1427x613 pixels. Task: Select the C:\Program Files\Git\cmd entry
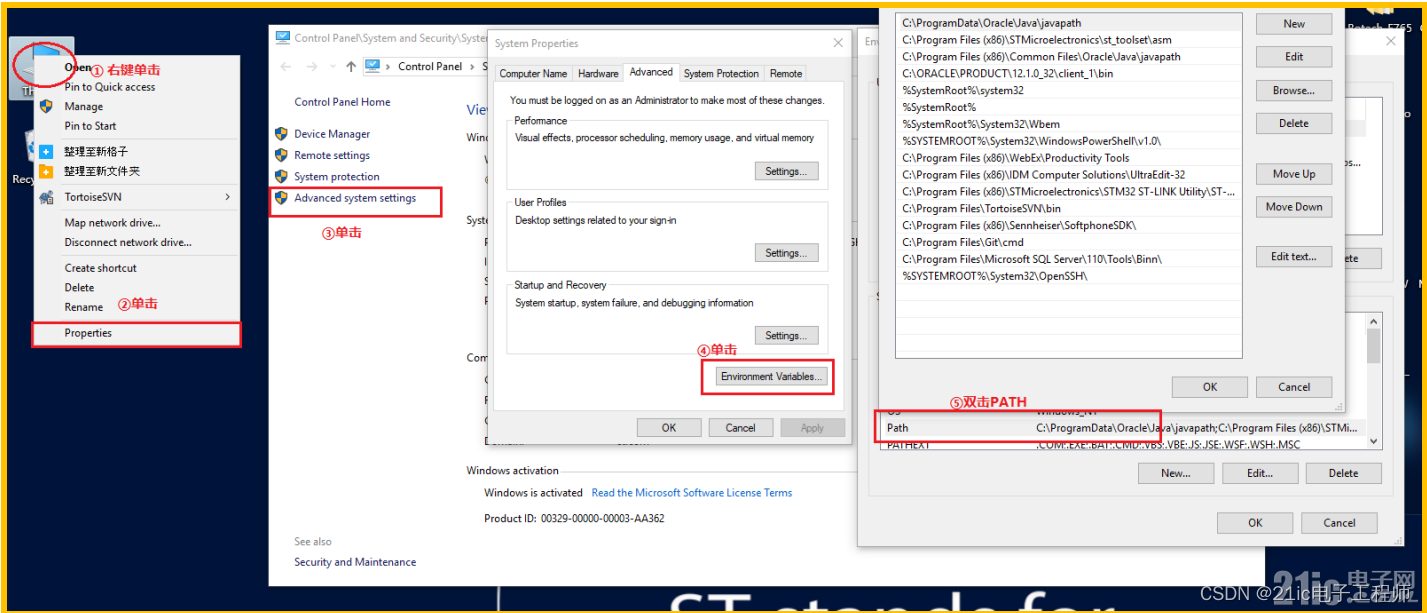[1069, 242]
